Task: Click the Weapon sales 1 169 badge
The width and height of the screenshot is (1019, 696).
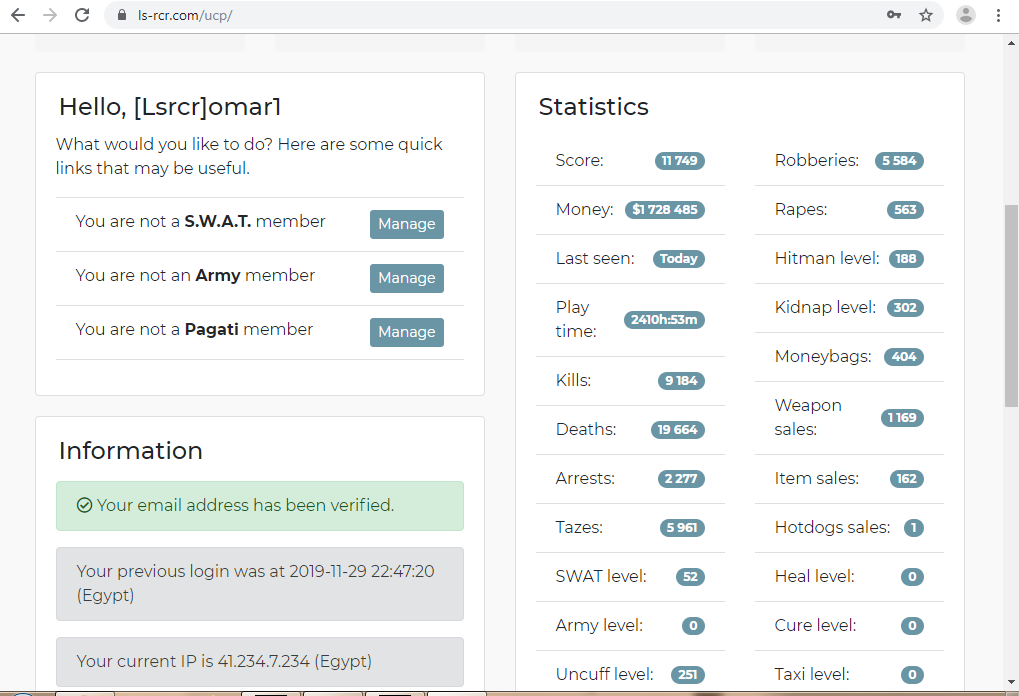Action: coord(902,418)
